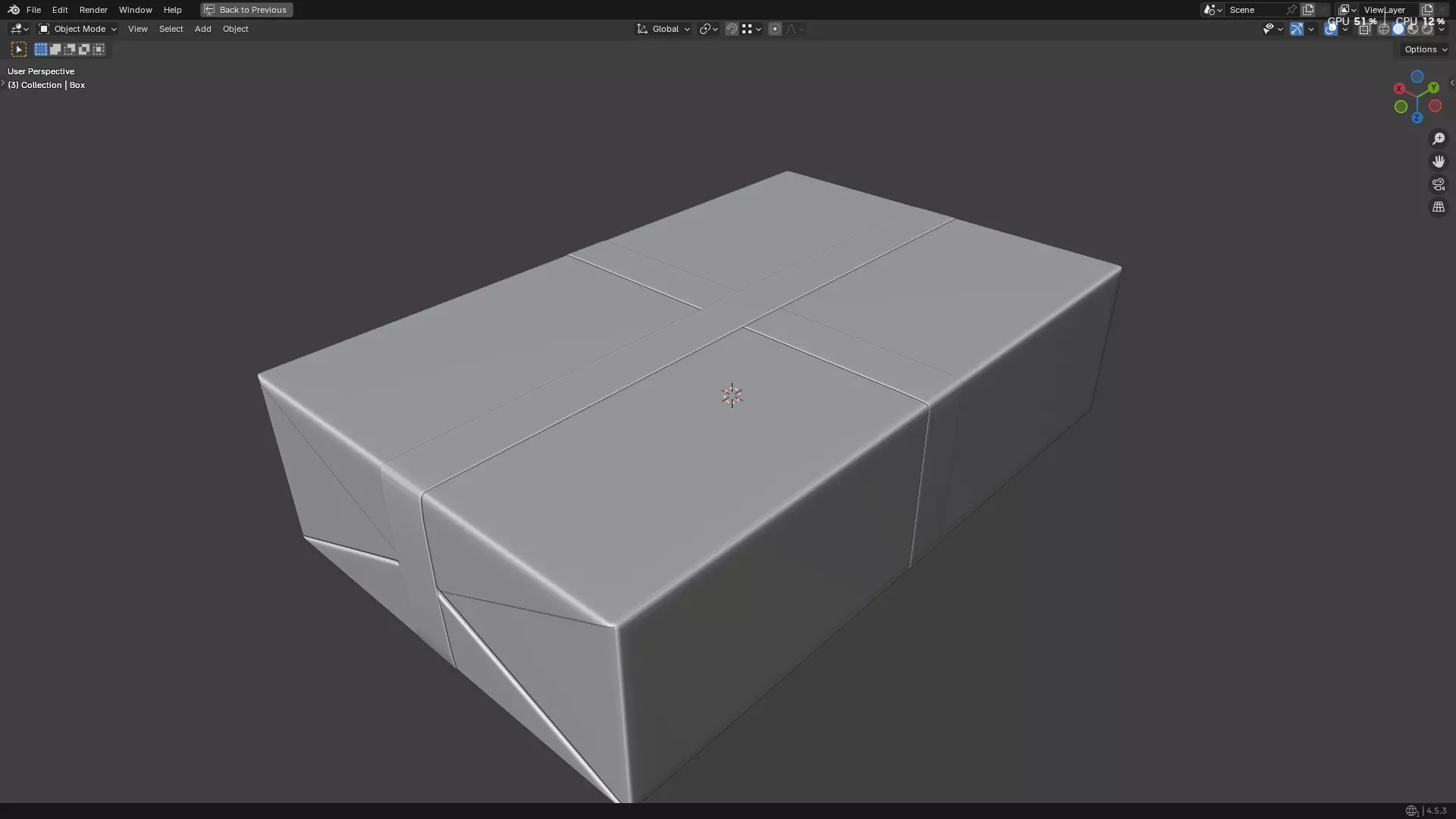Screen dimensions: 1456x819
Task: Open the scene browse icon dropdown
Action: (x=1213, y=10)
